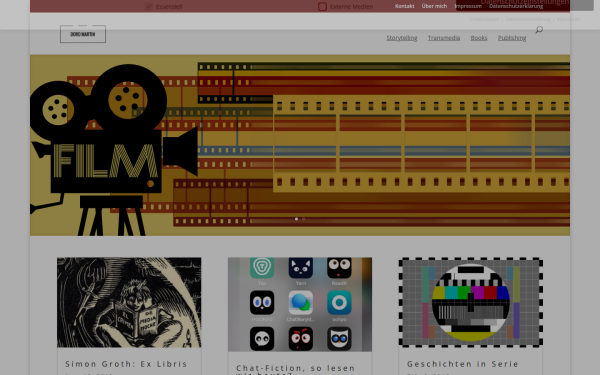
Task: Select the first slider pagination dot
Action: tap(296, 219)
